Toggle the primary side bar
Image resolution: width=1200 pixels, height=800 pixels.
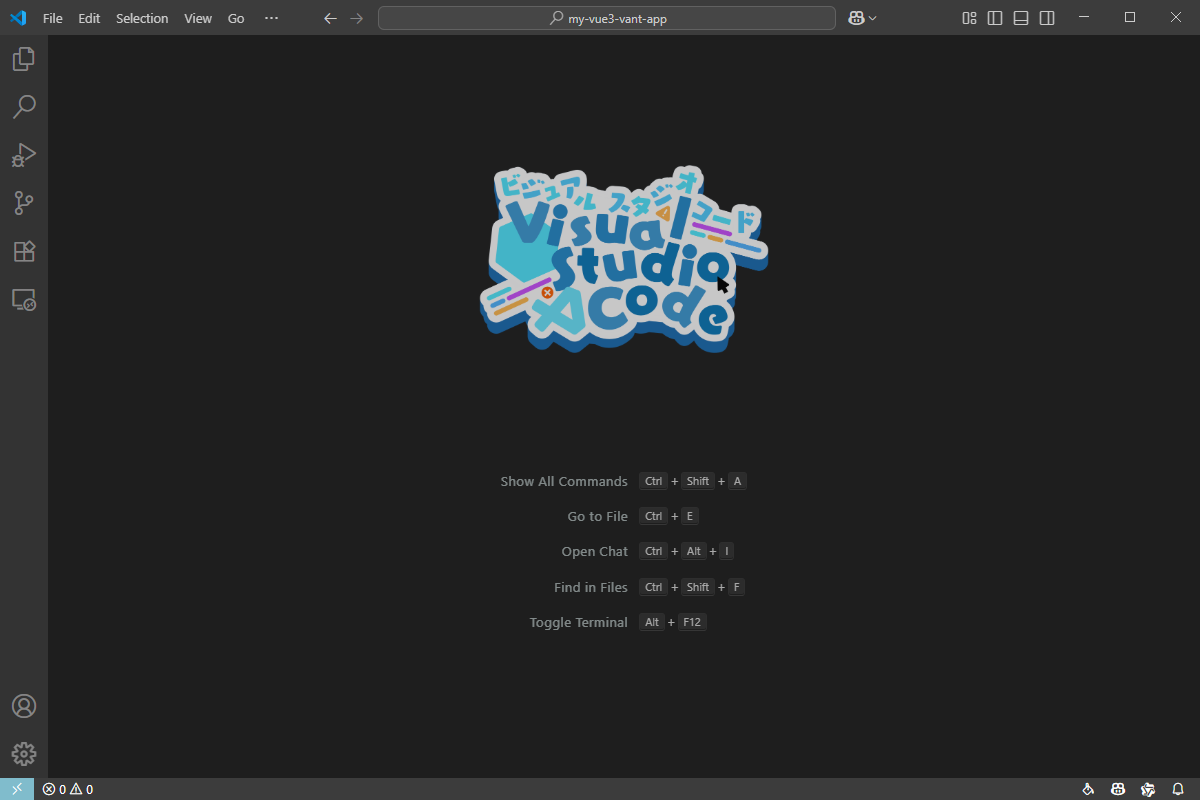pyautogui.click(x=995, y=18)
